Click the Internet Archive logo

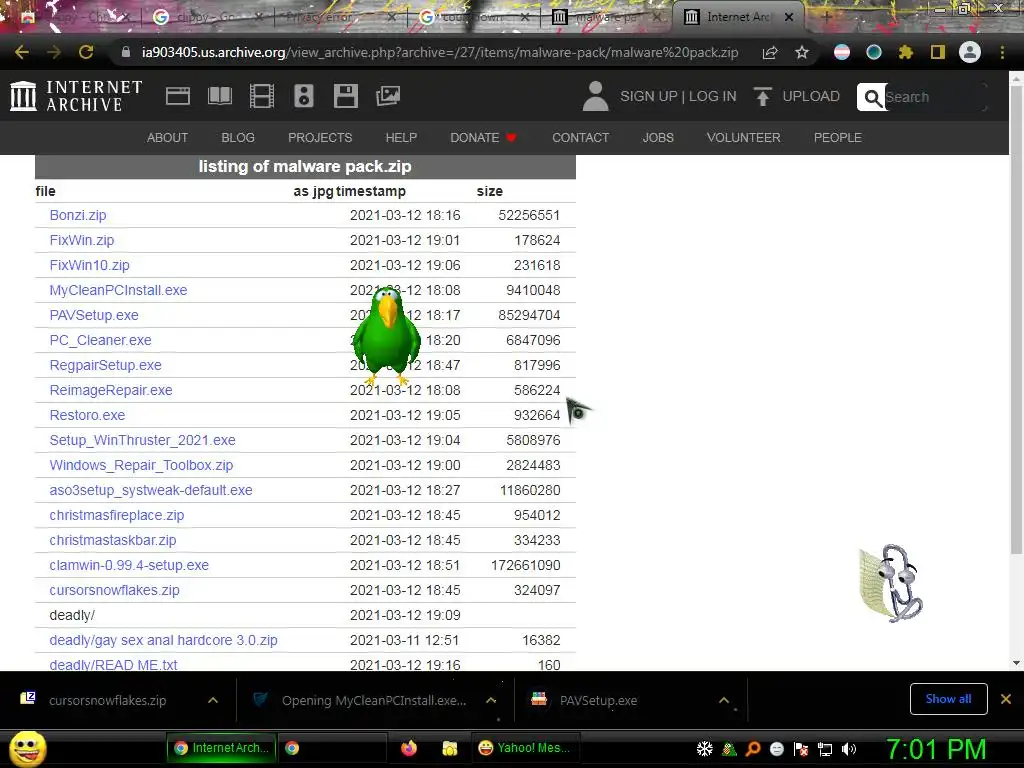[x=76, y=96]
